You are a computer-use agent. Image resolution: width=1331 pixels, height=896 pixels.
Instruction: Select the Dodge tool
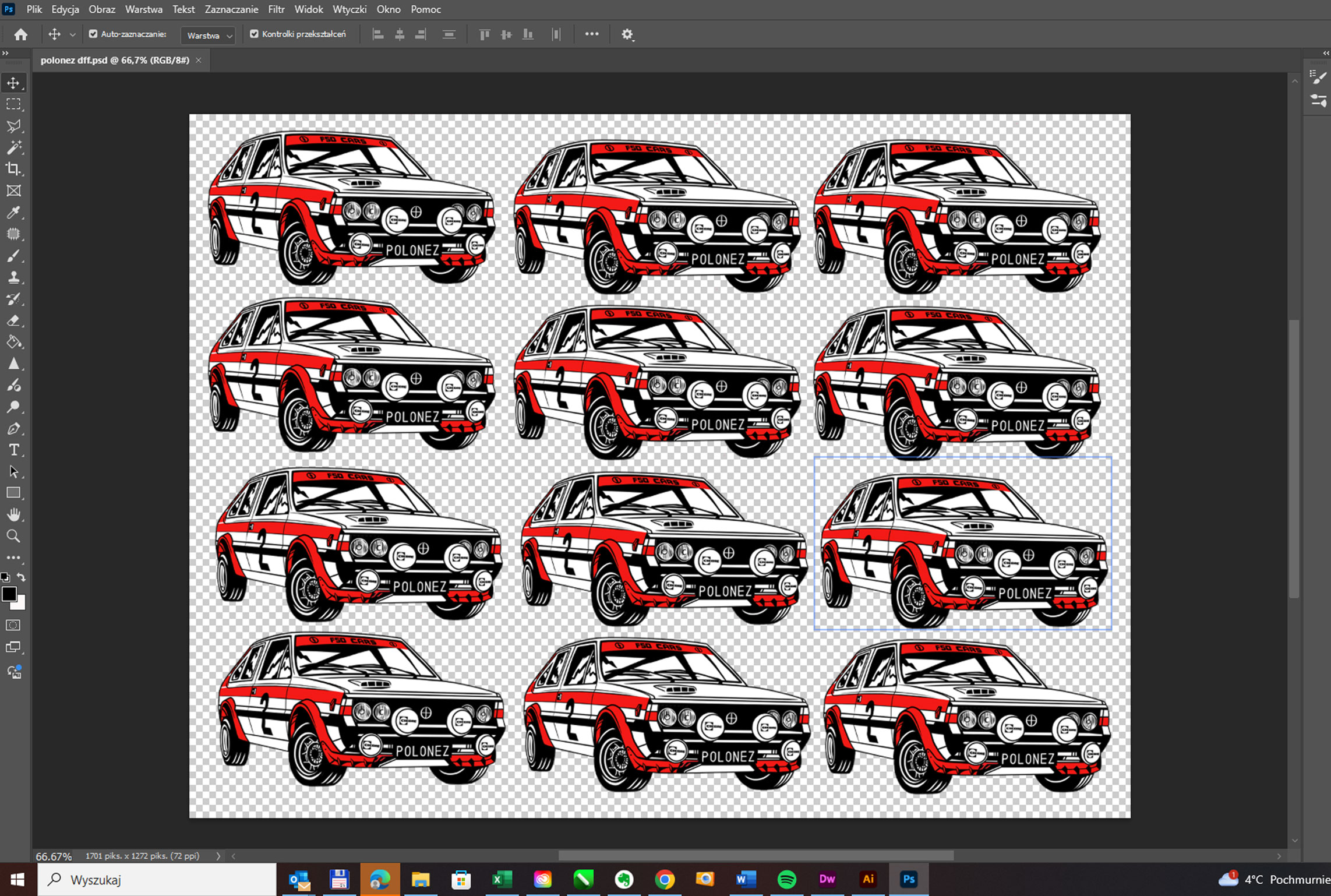[13, 407]
